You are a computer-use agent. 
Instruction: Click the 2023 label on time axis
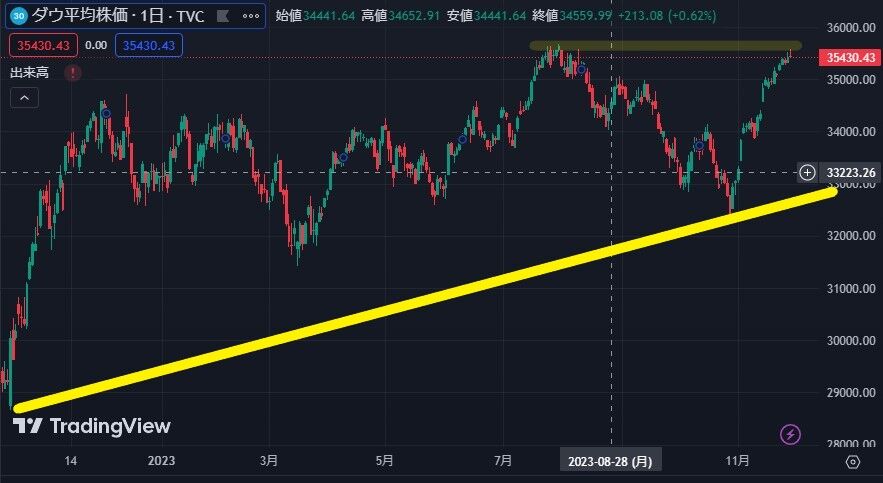pos(161,461)
